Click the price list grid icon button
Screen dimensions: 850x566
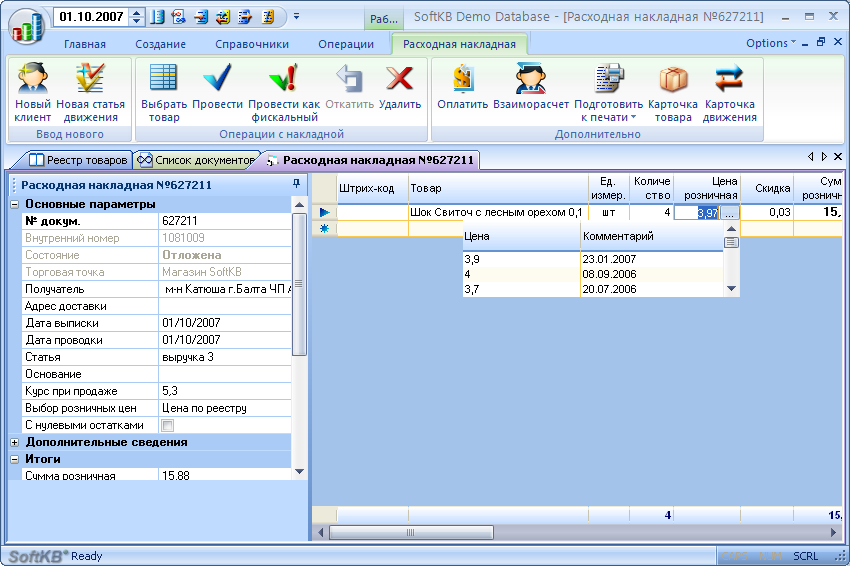coord(731,242)
